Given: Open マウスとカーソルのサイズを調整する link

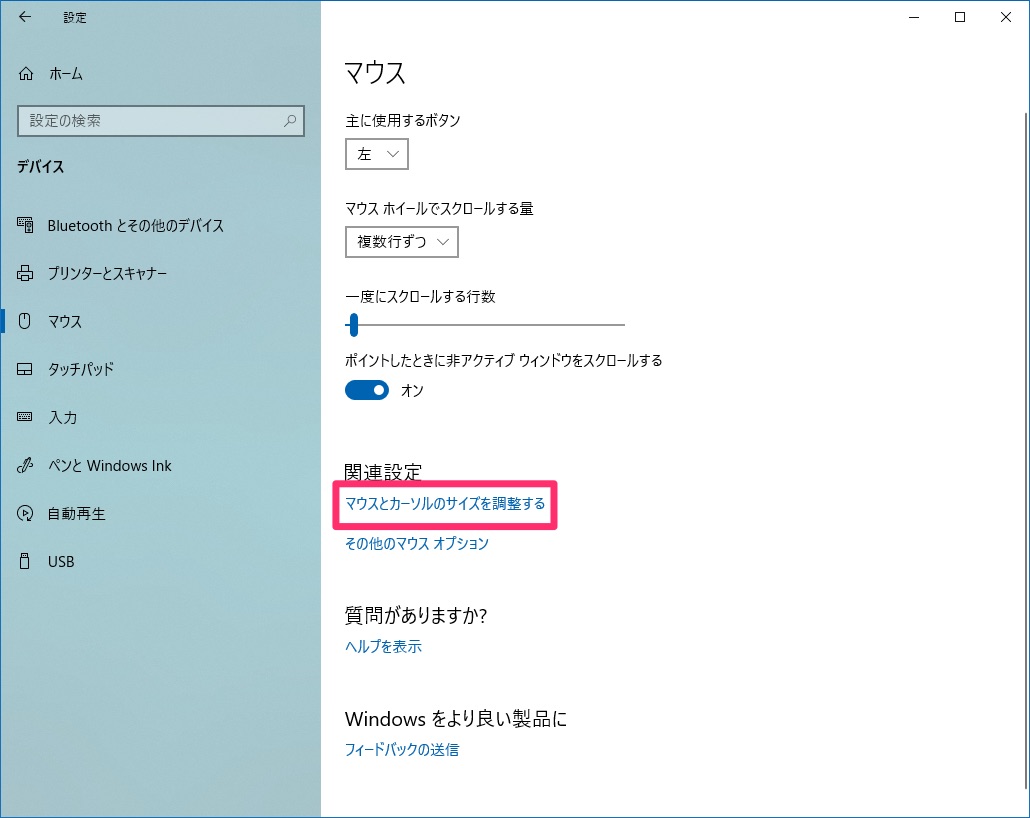Looking at the screenshot, I should [445, 504].
